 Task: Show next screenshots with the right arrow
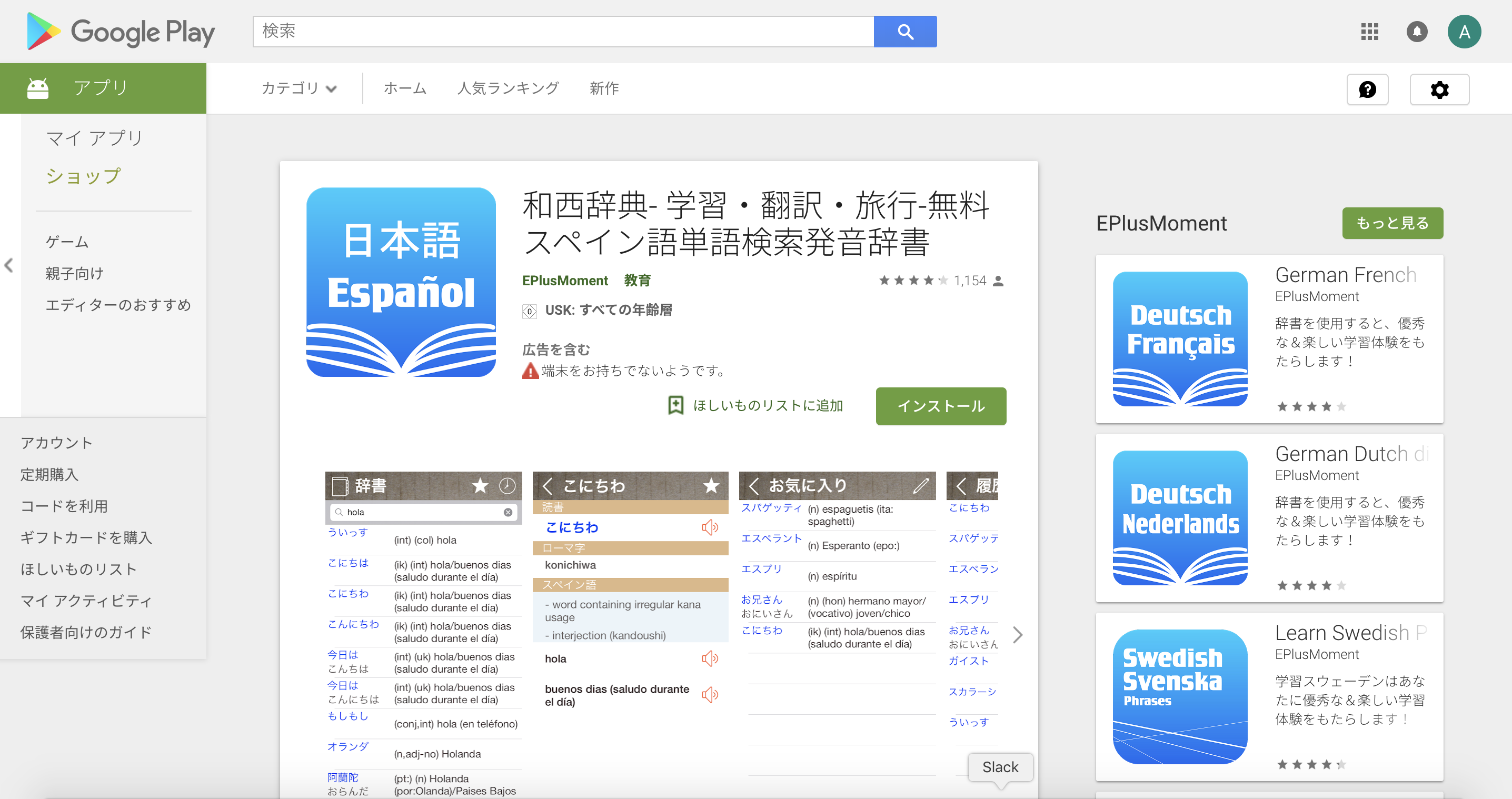1018,635
